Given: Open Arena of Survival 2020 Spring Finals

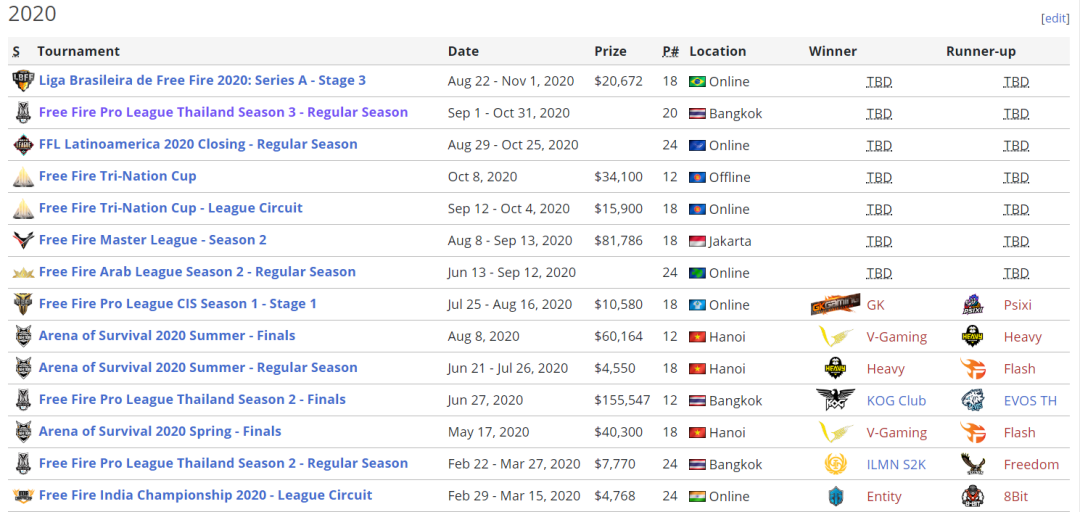Looking at the screenshot, I should click(160, 432).
